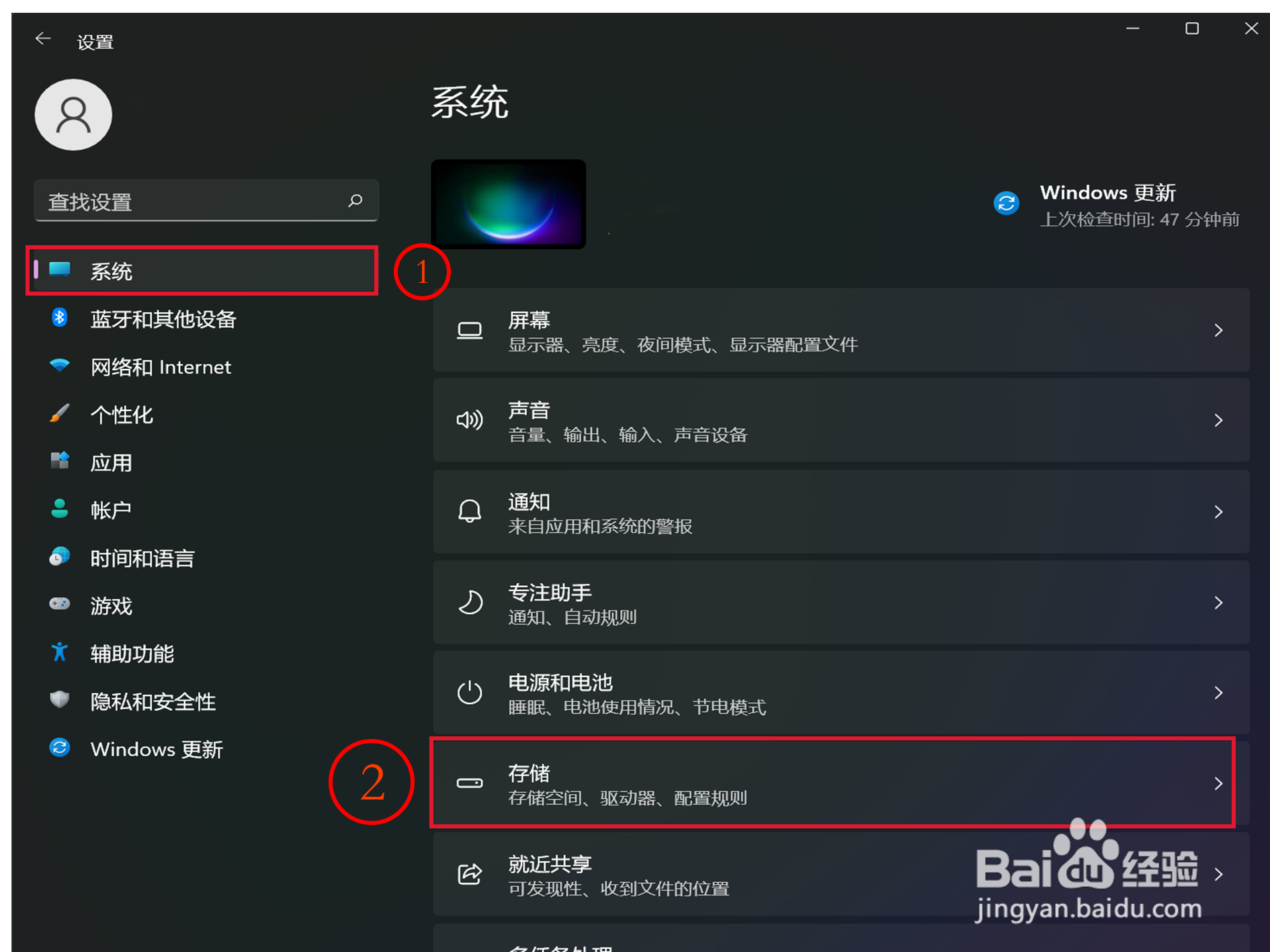
Task: Expand the 屏幕 display settings chevron
Action: point(1218,330)
